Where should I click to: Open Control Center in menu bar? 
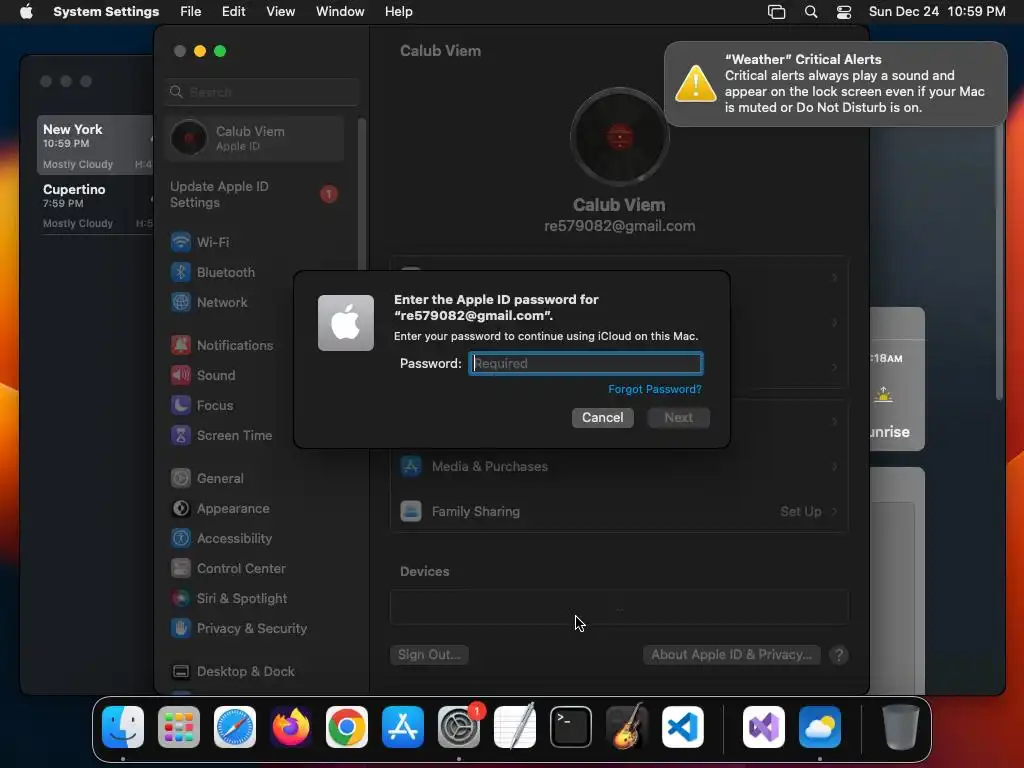pyautogui.click(x=844, y=12)
